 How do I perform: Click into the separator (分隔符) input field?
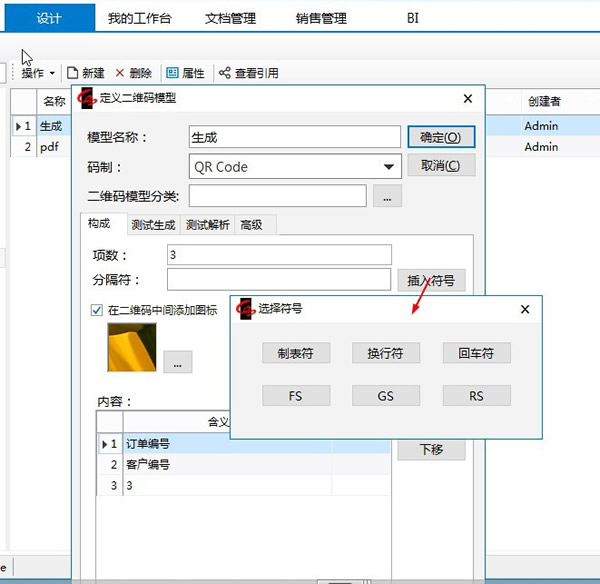pyautogui.click(x=279, y=280)
